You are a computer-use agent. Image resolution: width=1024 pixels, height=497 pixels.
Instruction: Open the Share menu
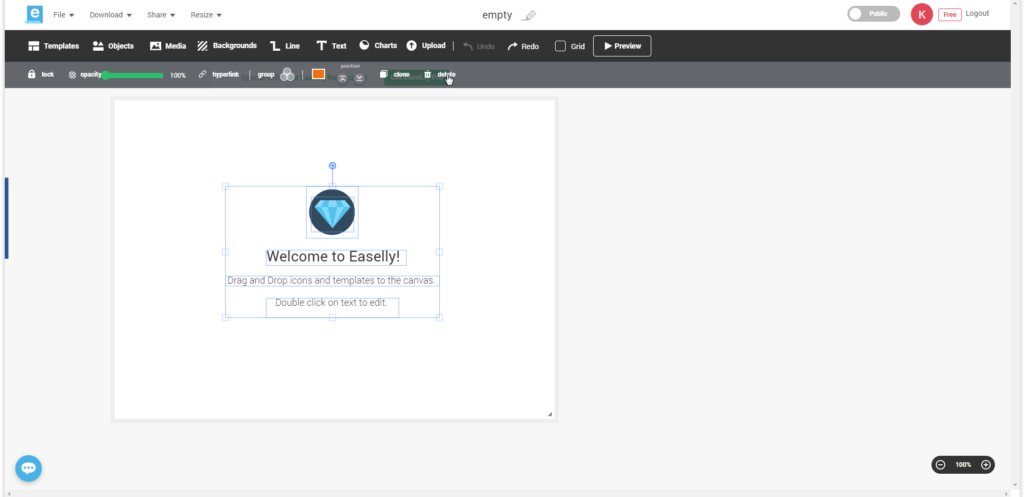click(x=161, y=15)
